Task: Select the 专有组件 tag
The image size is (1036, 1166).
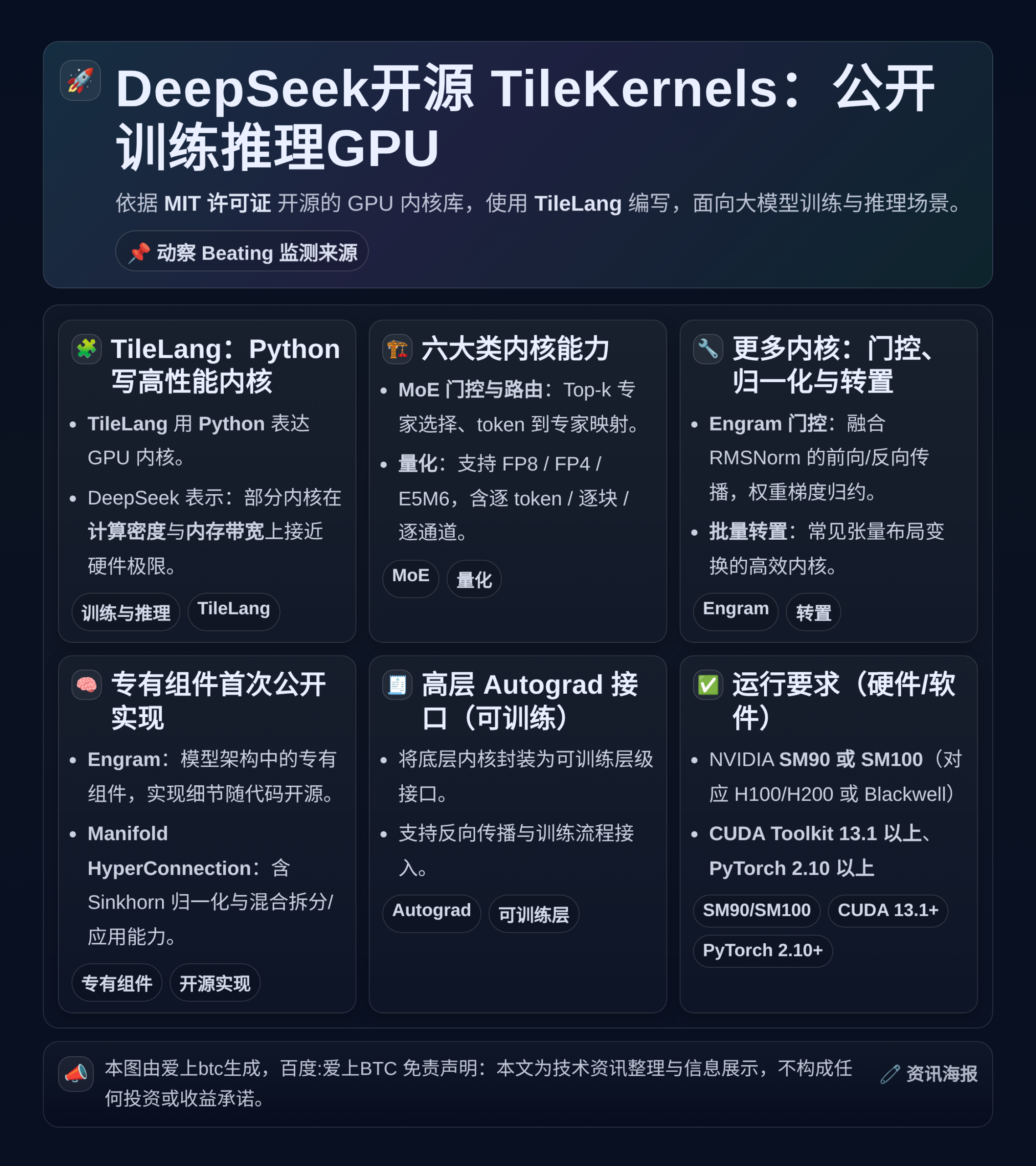Action: point(117,982)
